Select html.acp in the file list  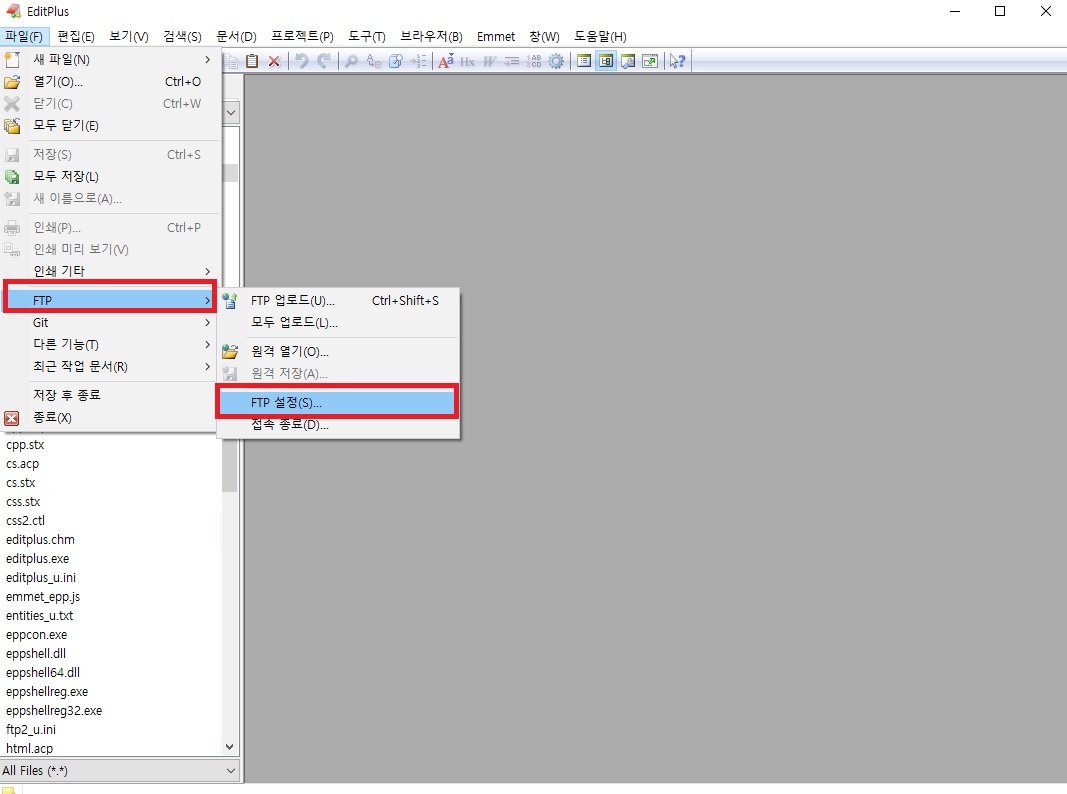(x=29, y=748)
